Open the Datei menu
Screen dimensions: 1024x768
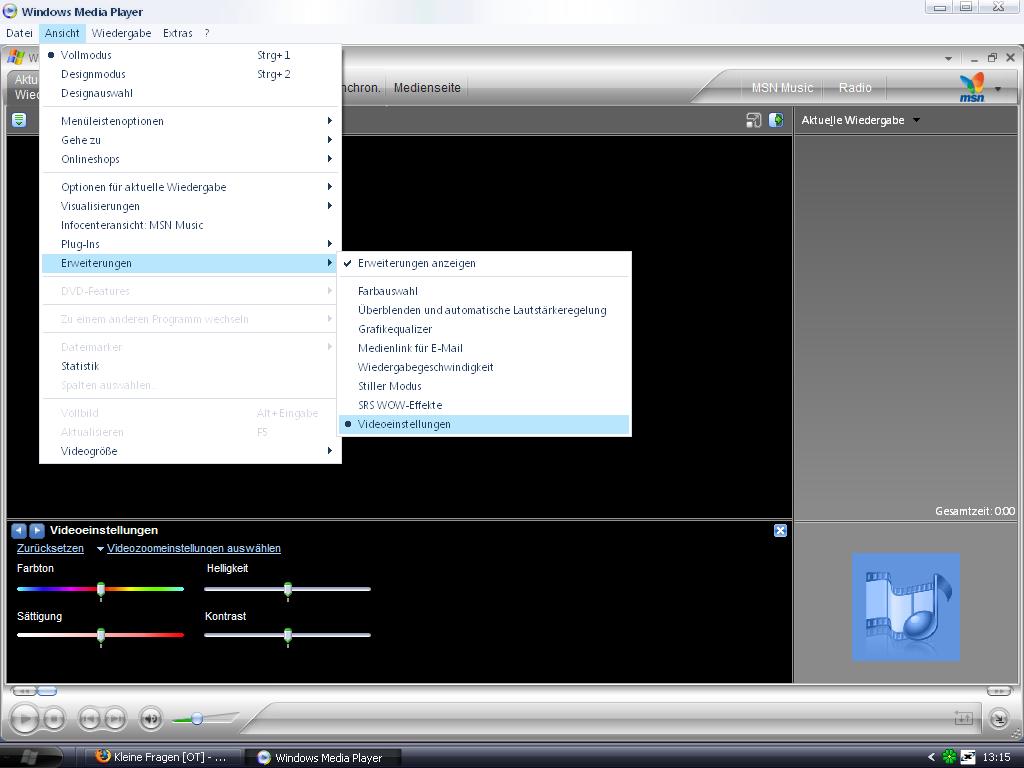click(x=20, y=33)
